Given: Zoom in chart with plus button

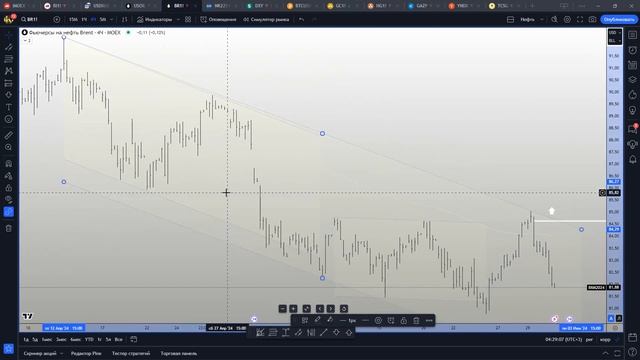Looking at the screenshot, I should pyautogui.click(x=293, y=309).
